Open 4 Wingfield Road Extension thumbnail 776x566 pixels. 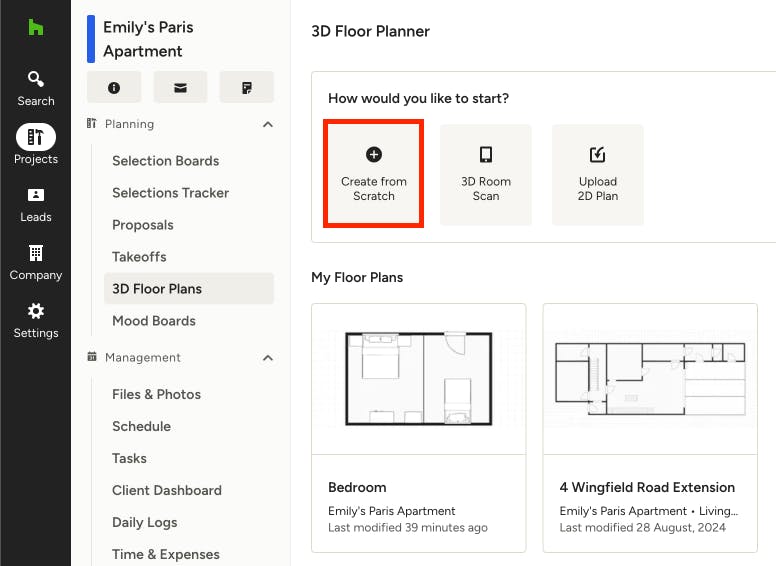pyautogui.click(x=650, y=379)
